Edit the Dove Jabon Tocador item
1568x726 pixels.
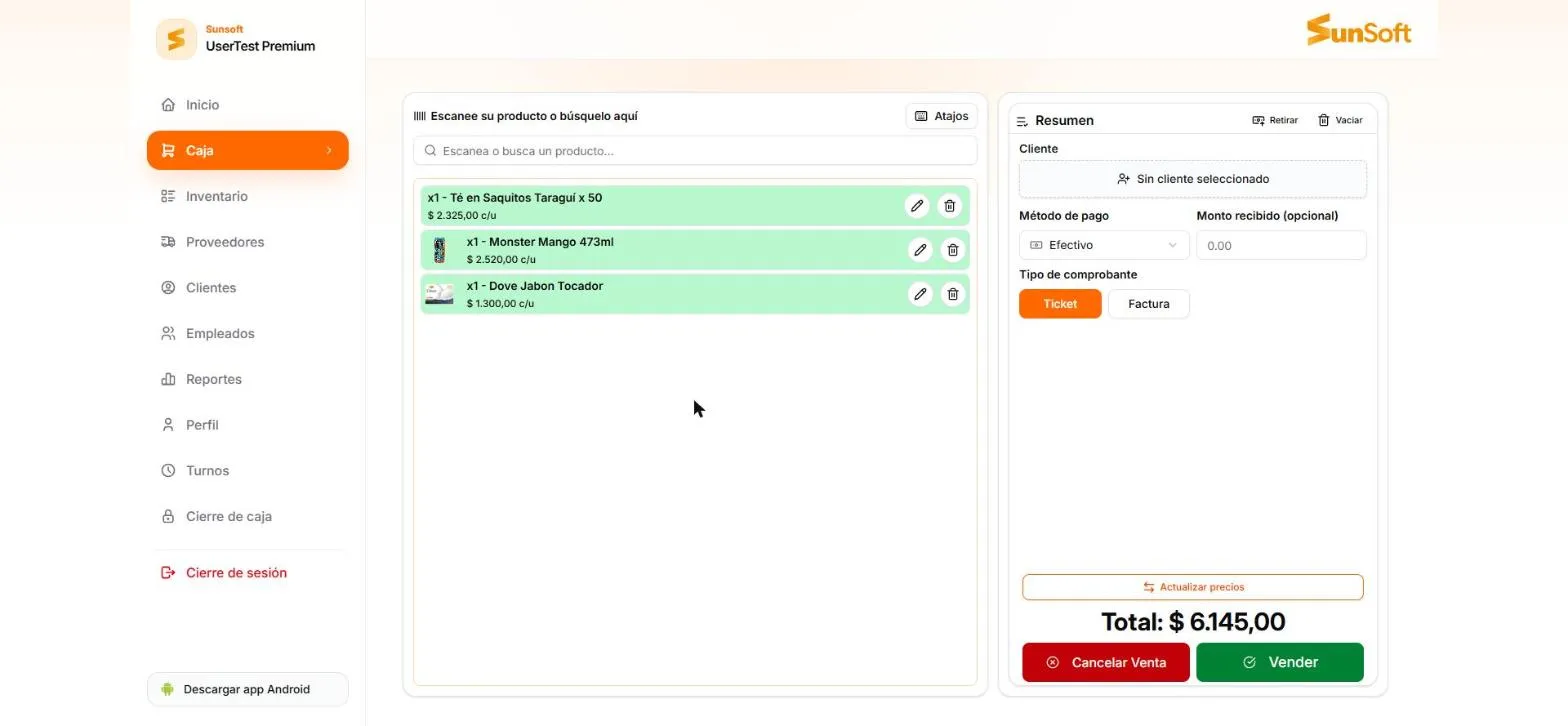(x=920, y=294)
